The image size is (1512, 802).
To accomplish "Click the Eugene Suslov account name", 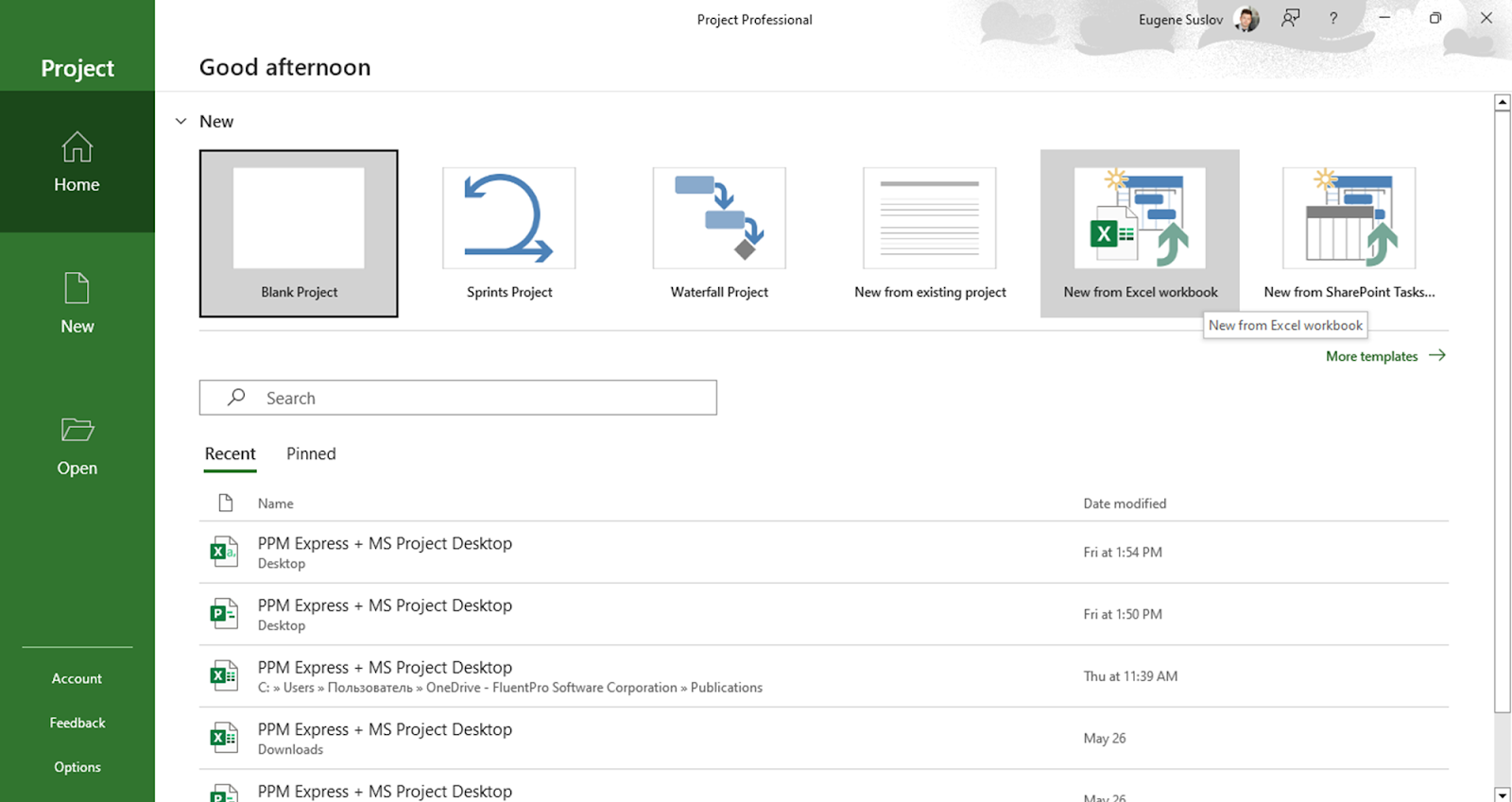I will (x=1180, y=20).
